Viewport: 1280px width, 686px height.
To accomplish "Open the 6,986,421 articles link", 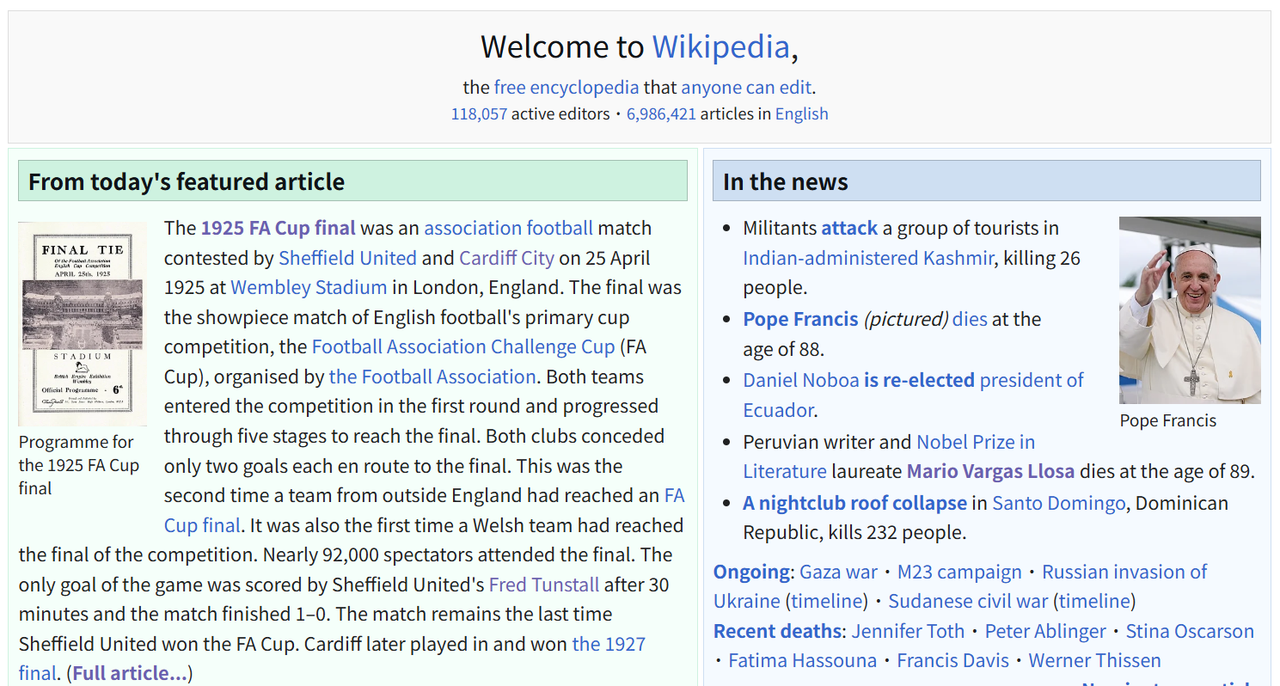I will pos(661,114).
